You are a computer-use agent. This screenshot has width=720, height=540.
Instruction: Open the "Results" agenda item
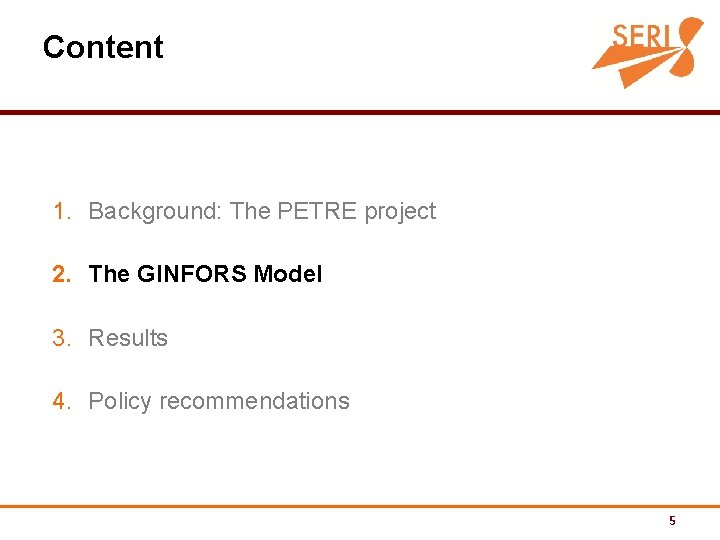(x=128, y=338)
